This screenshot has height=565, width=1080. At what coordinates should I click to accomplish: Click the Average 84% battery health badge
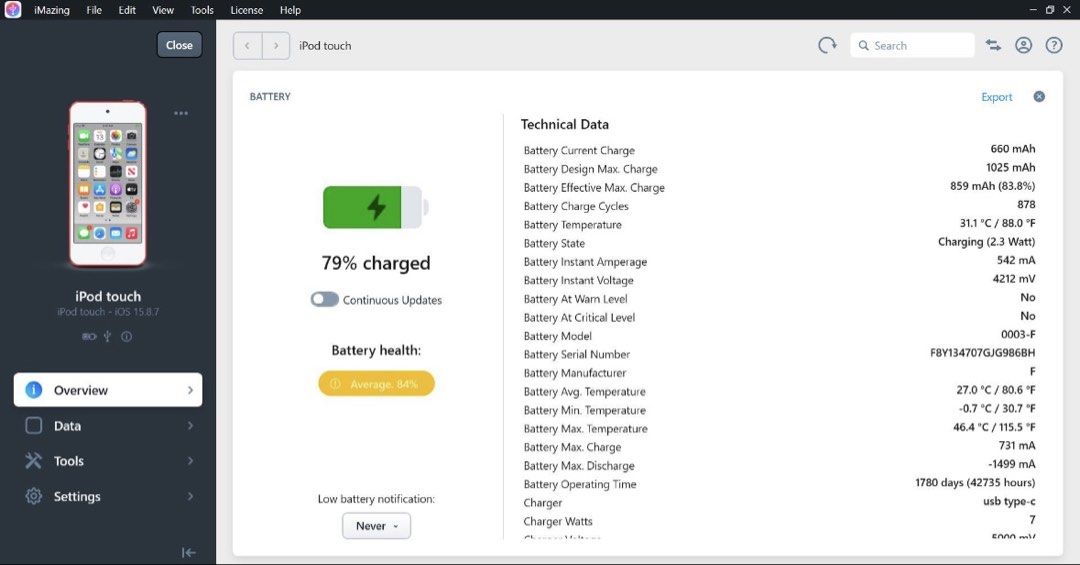tap(376, 384)
